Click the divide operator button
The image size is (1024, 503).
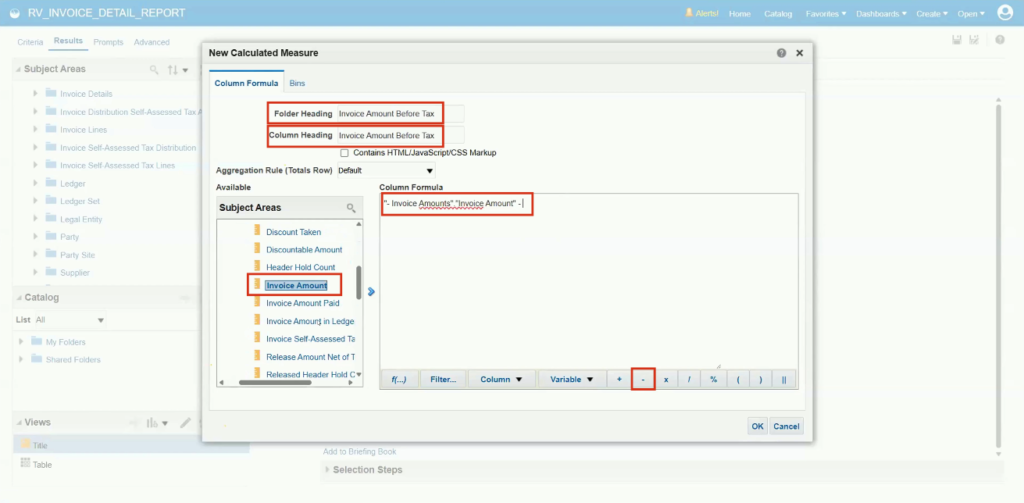pyautogui.click(x=689, y=379)
